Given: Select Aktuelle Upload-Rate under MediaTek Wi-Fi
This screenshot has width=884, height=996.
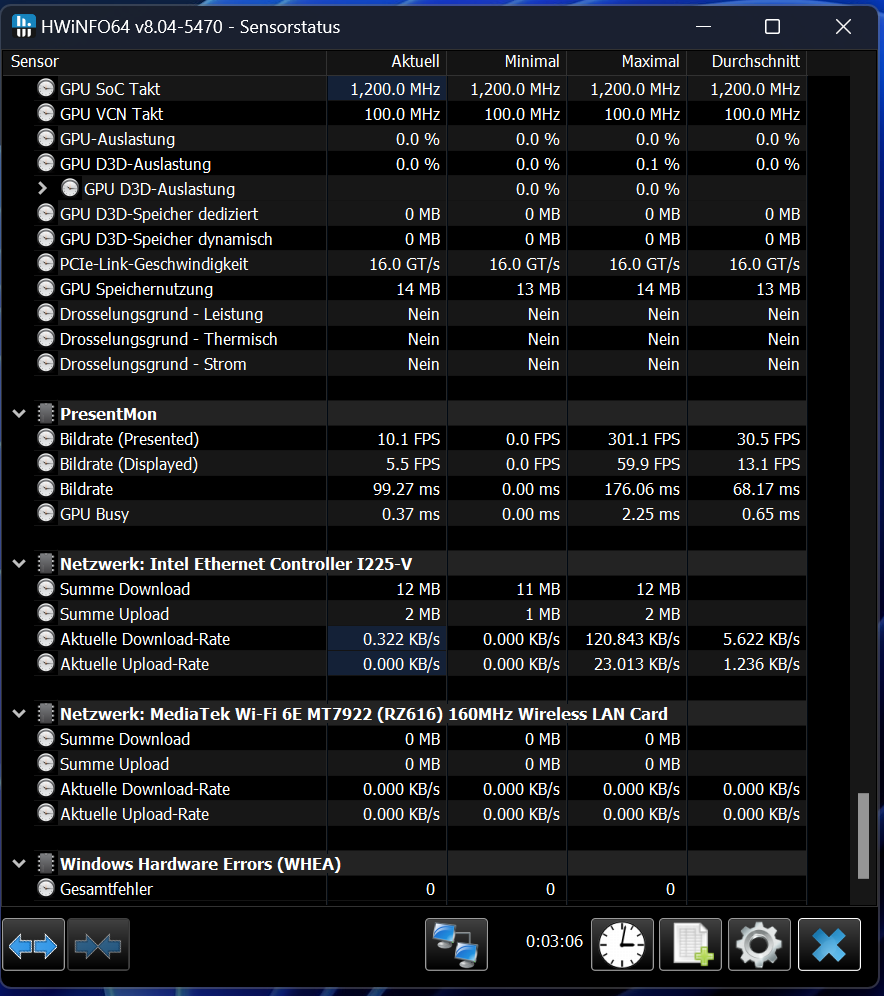Looking at the screenshot, I should 134,814.
